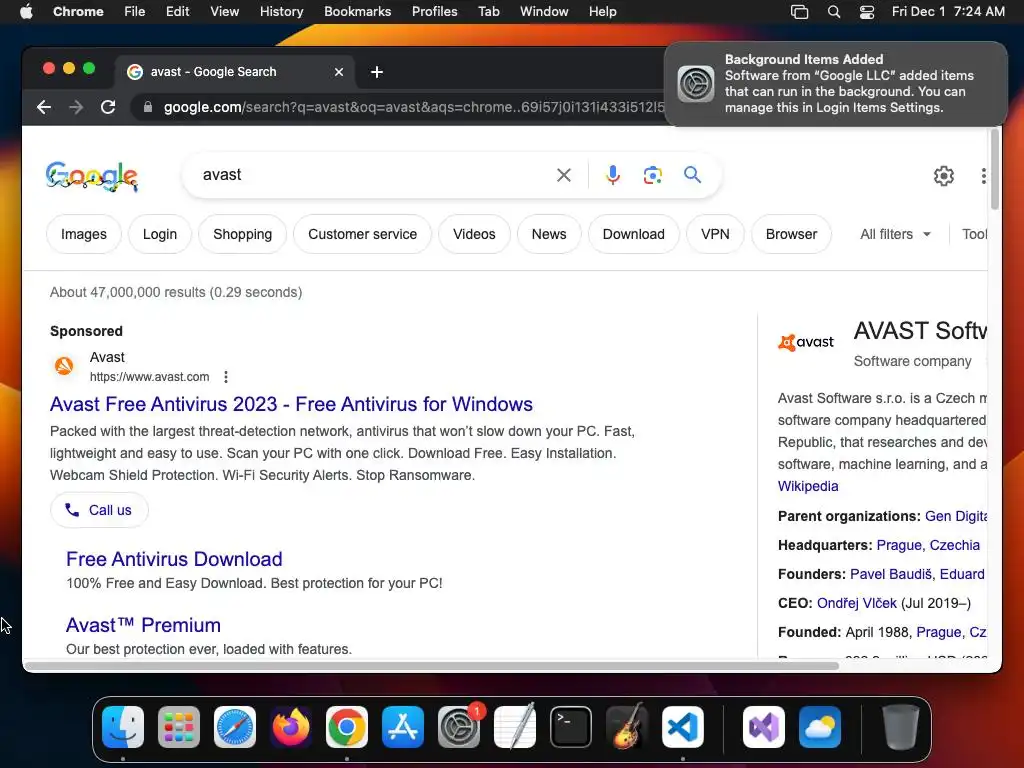Image resolution: width=1024 pixels, height=768 pixels.
Task: Click the Avast favicon in the sponsored result
Action: coord(64,366)
